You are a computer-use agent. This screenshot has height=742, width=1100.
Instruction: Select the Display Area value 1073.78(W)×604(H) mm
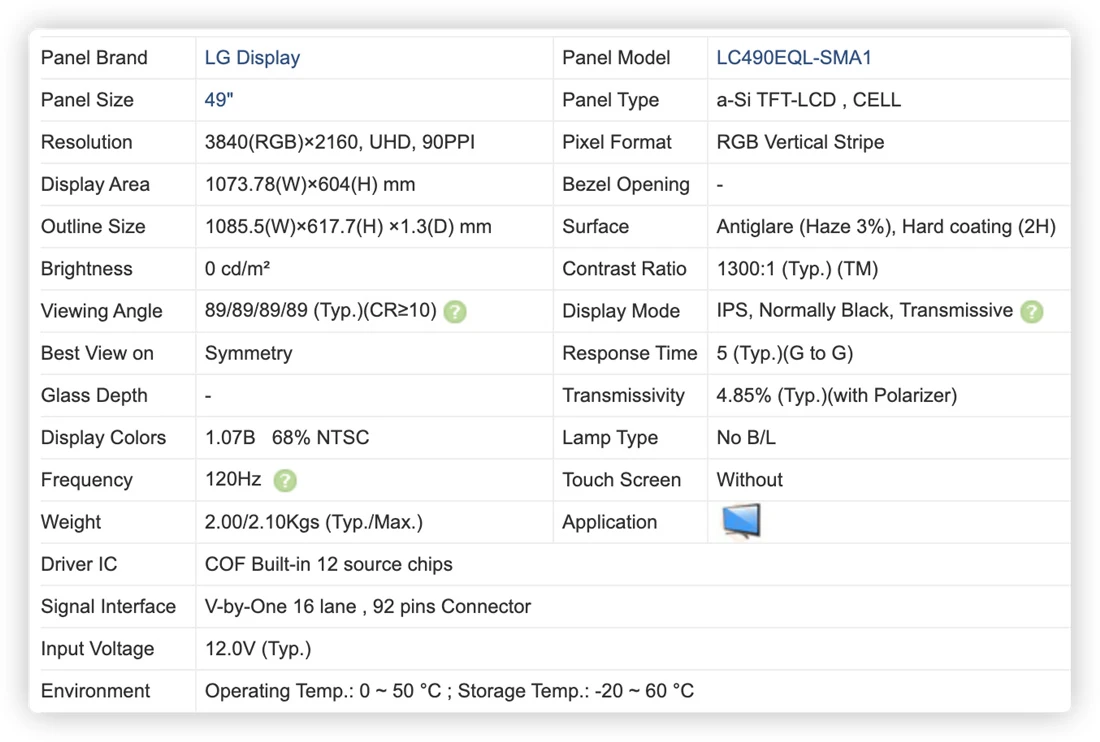click(x=310, y=184)
